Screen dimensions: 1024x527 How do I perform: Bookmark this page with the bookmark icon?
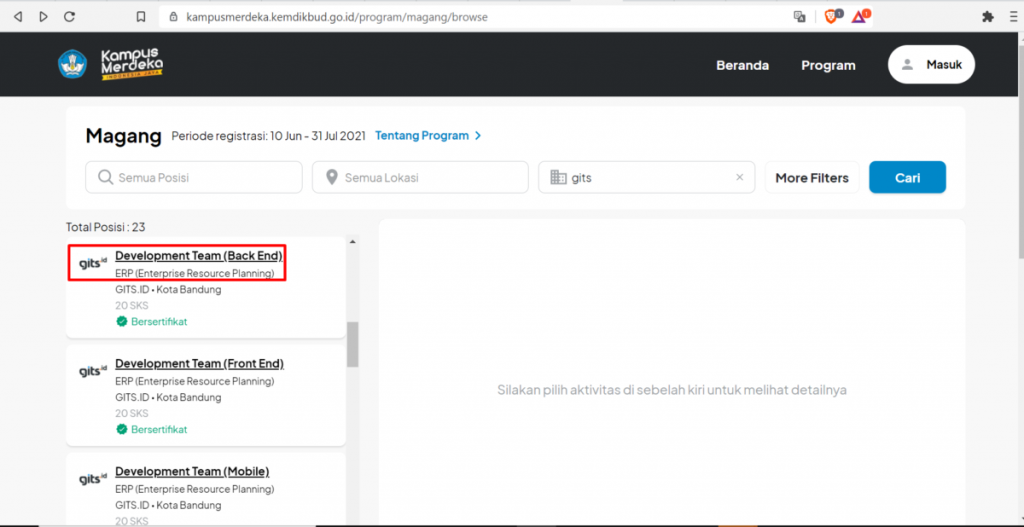pos(140,17)
